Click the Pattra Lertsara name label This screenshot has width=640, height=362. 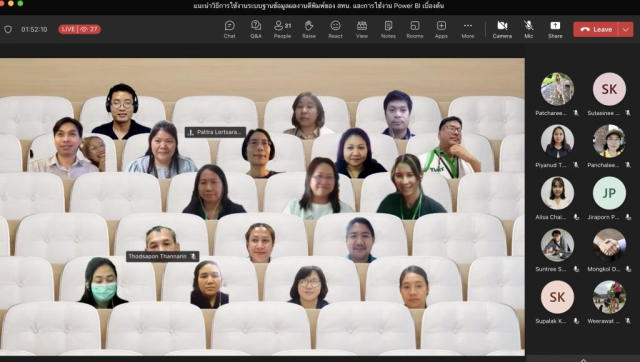point(216,132)
